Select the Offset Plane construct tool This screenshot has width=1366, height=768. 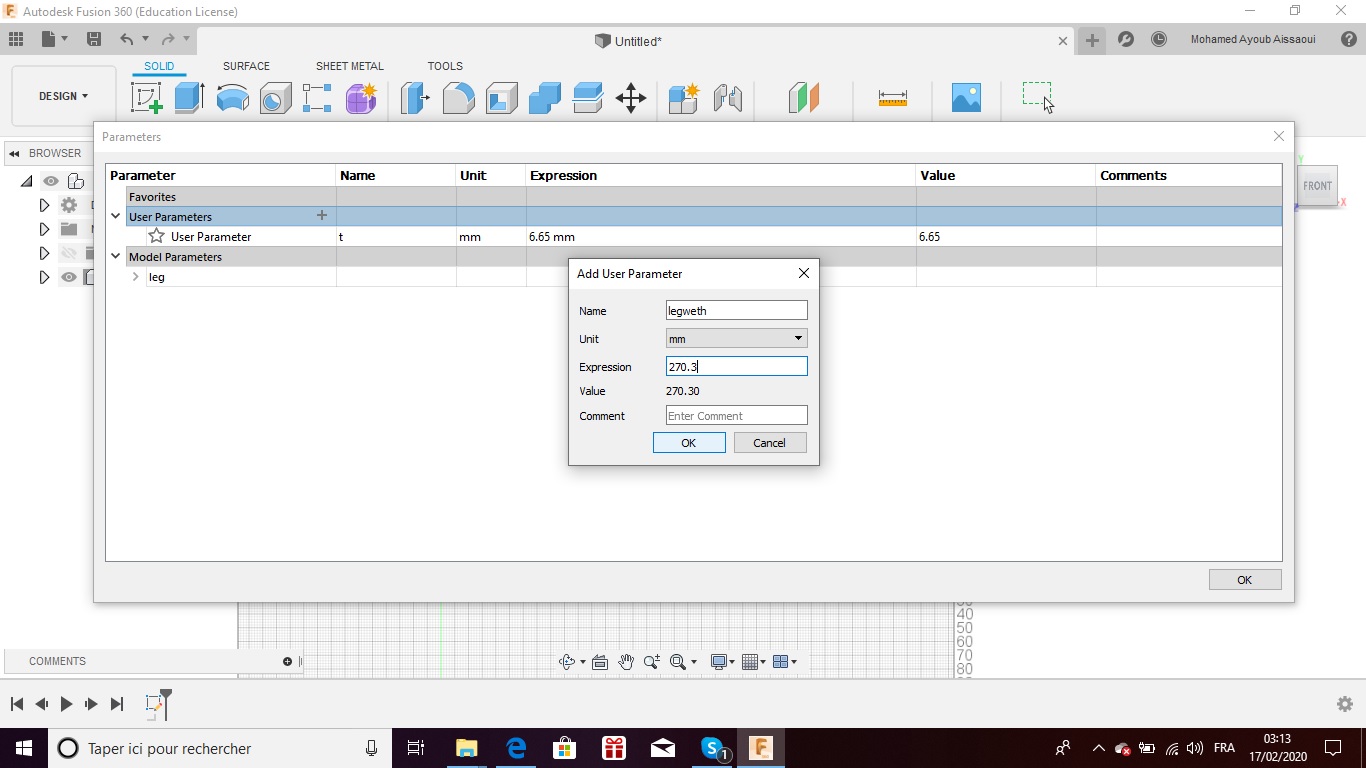click(804, 98)
